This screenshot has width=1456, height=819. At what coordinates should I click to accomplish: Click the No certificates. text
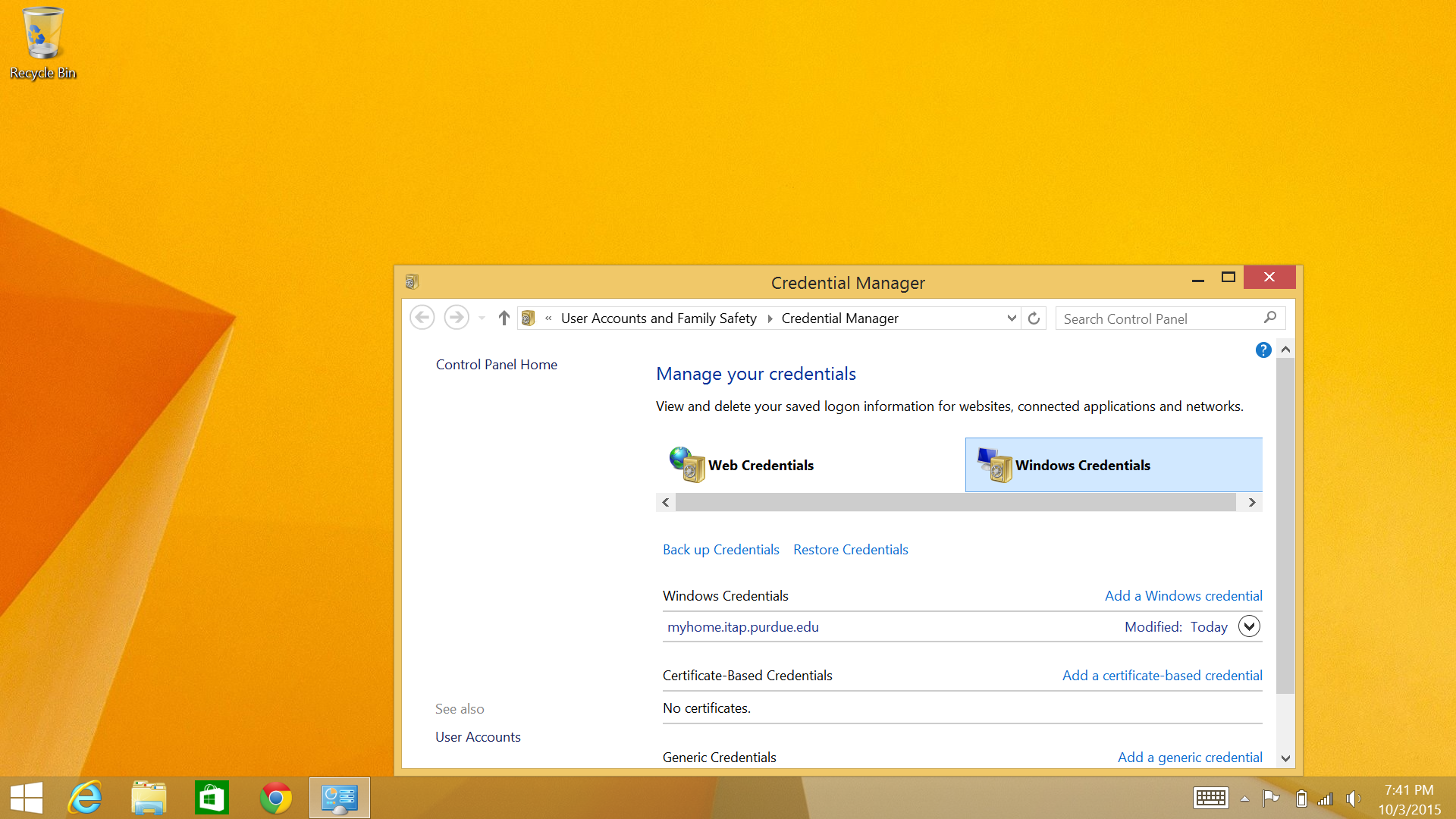tap(706, 708)
